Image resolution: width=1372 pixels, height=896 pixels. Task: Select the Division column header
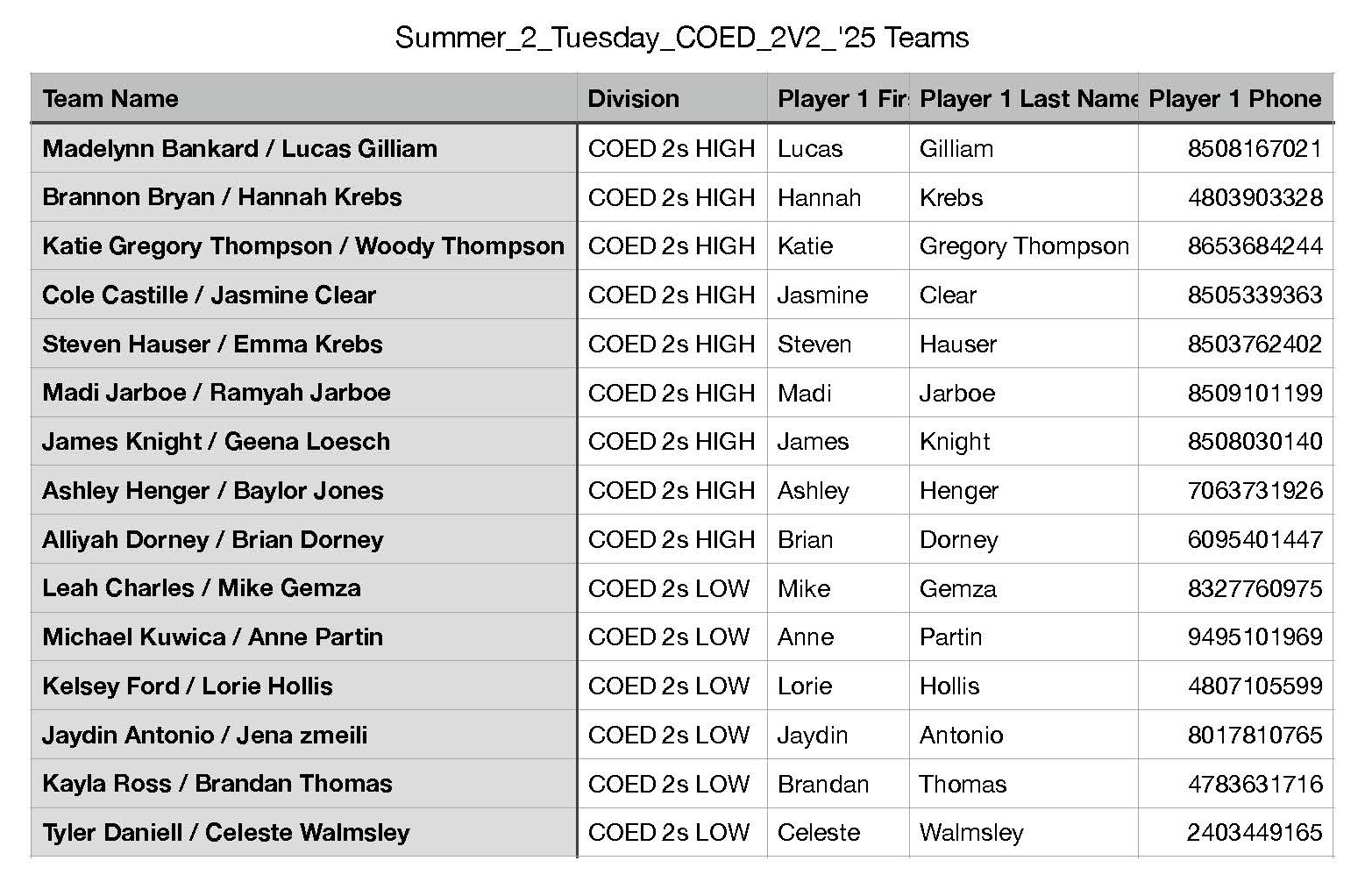pos(672,98)
